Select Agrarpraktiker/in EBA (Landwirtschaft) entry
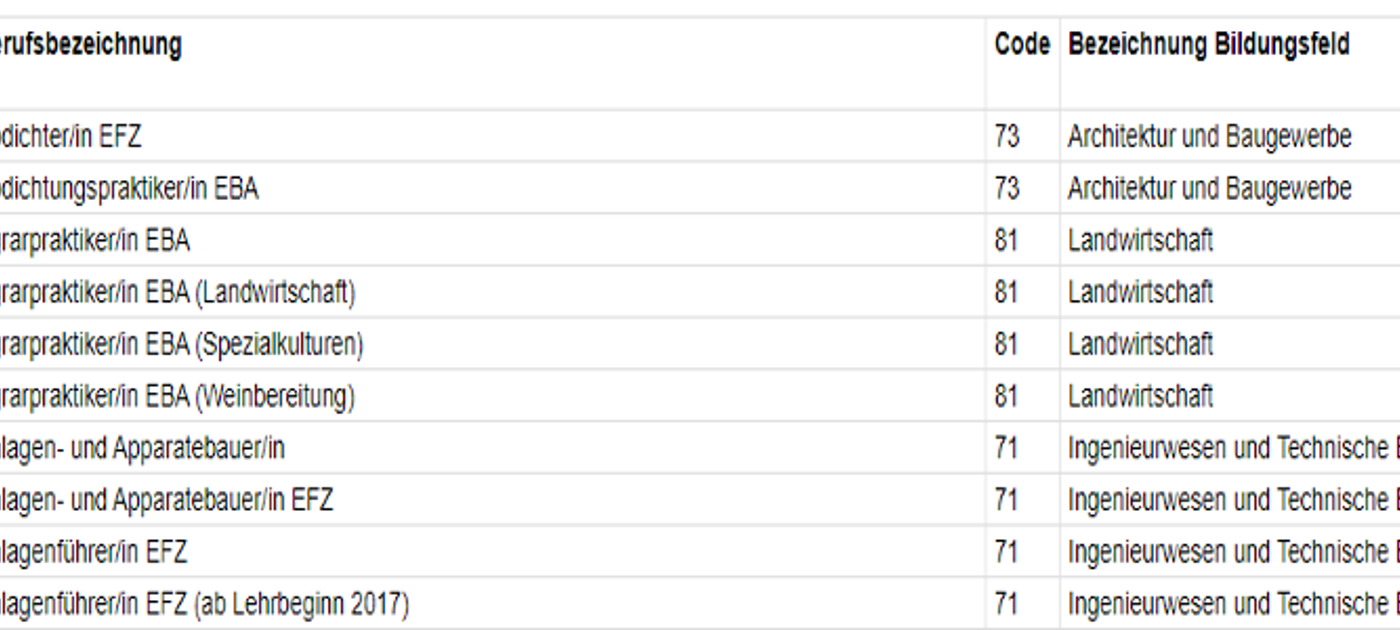The height and width of the screenshot is (630, 1400). click(177, 292)
